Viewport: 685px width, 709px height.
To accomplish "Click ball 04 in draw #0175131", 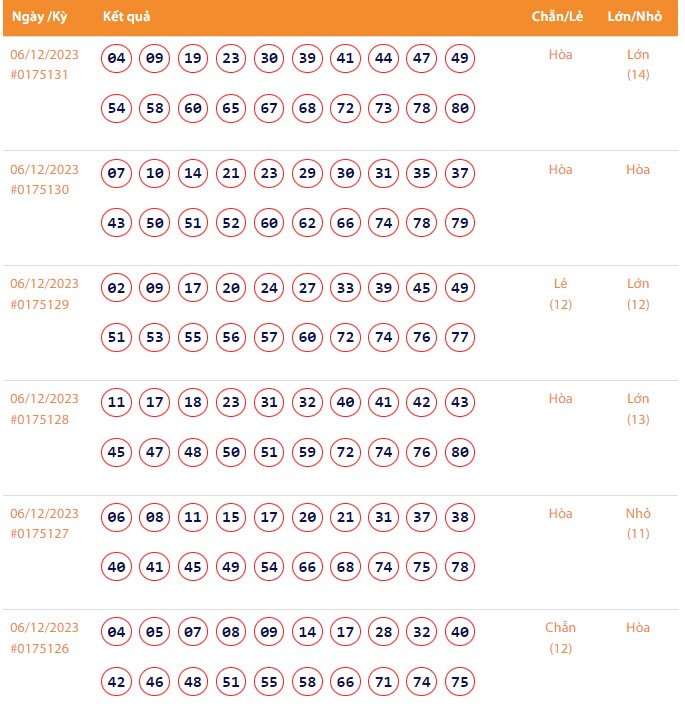I will point(117,59).
